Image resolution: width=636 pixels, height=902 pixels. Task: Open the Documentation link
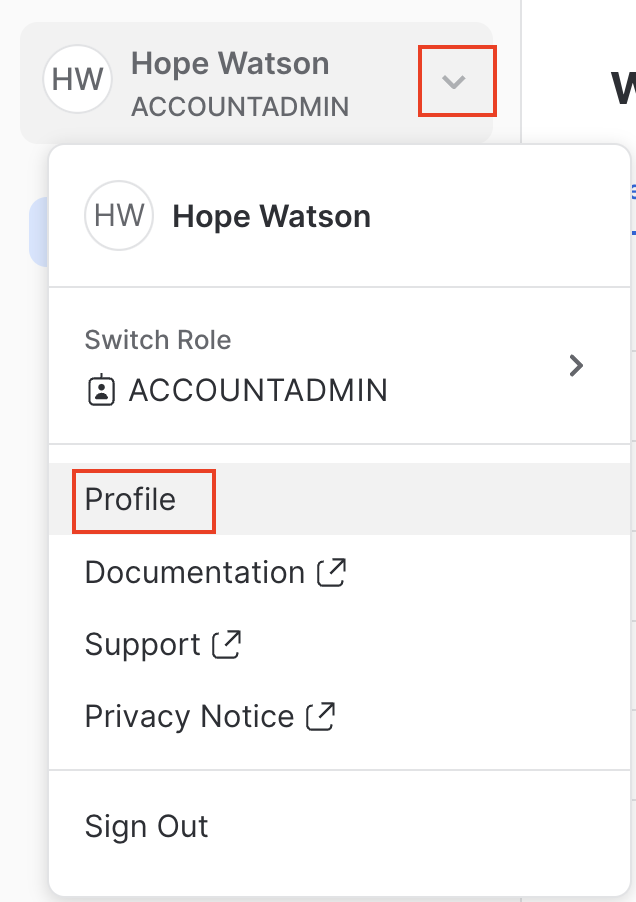click(x=195, y=572)
